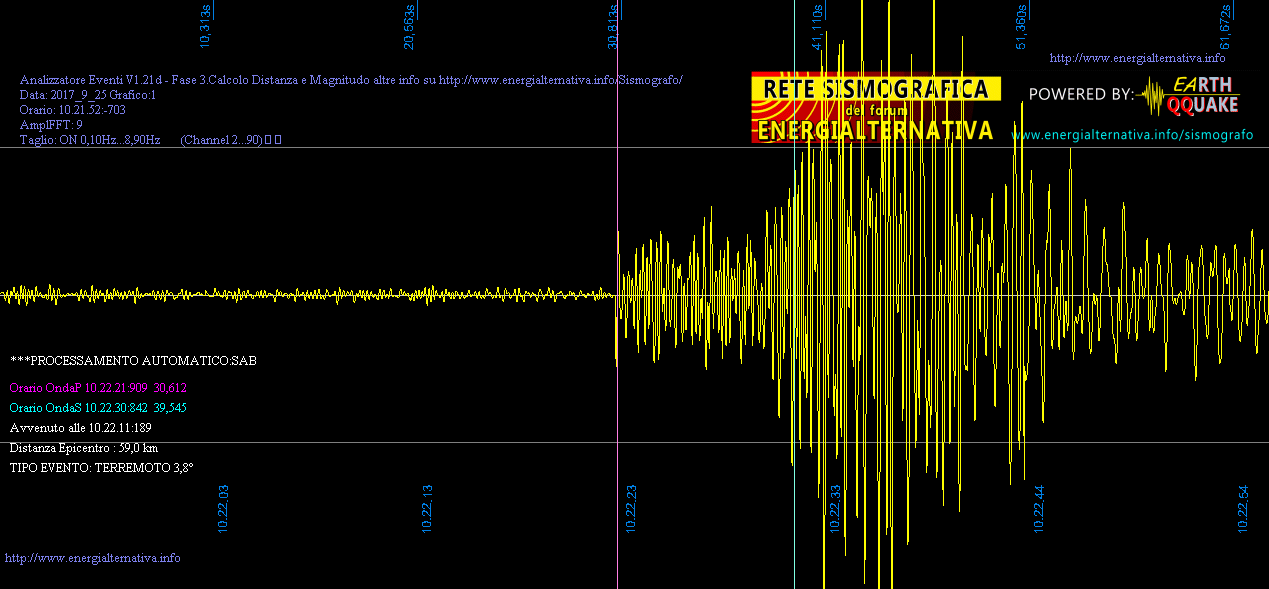The width and height of the screenshot is (1269, 589).
Task: Click the EARTH QQUAKE logo
Action: (x=1189, y=95)
